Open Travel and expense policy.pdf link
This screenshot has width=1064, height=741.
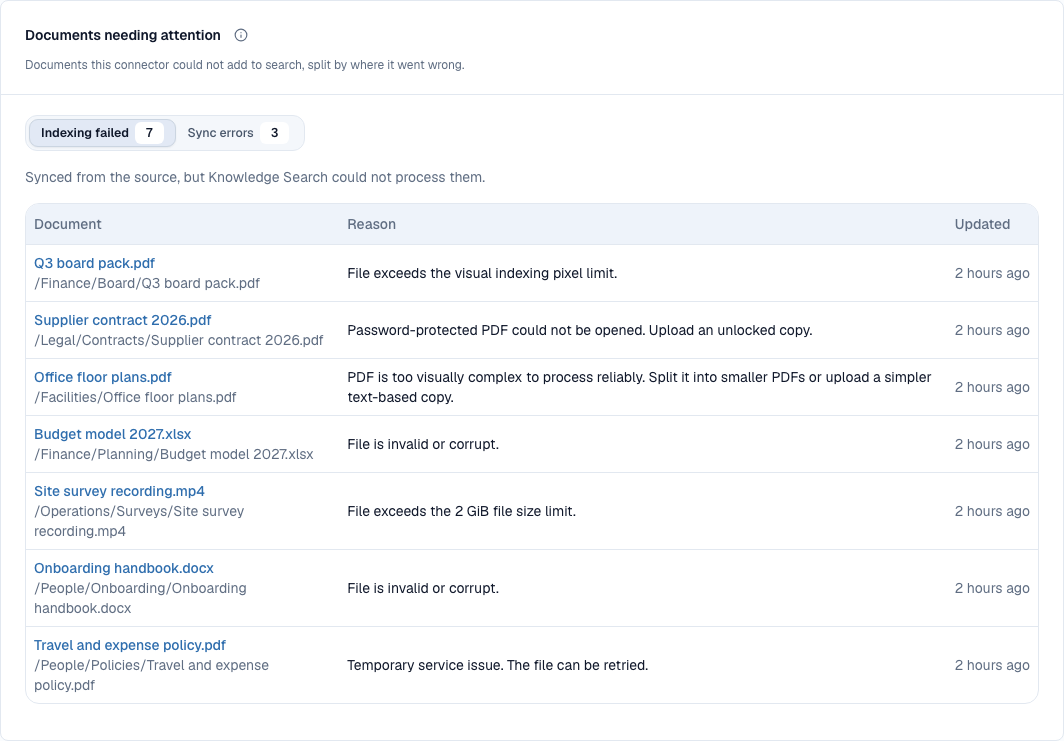coord(130,645)
